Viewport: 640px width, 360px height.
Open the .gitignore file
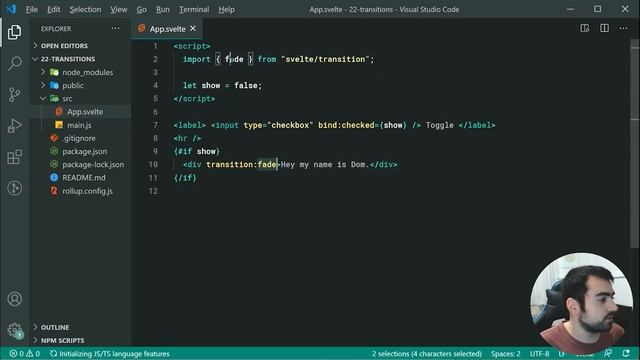(79, 138)
